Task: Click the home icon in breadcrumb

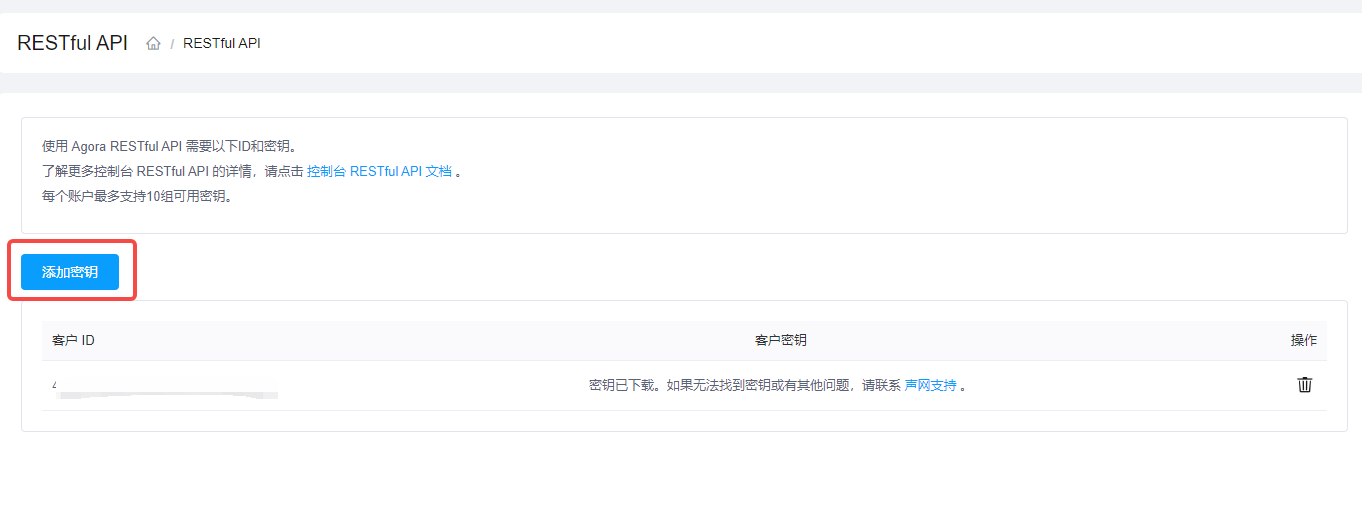Action: (153, 43)
